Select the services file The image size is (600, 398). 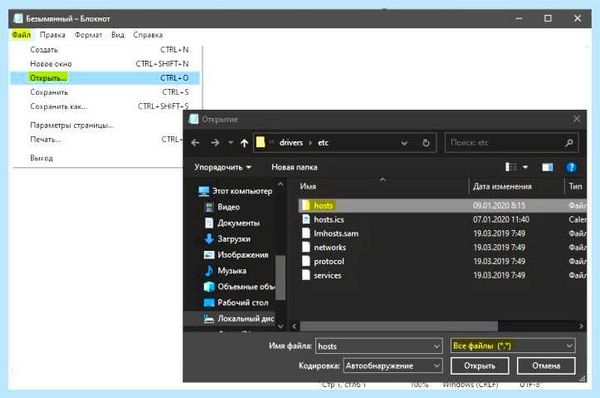tap(442, 275)
